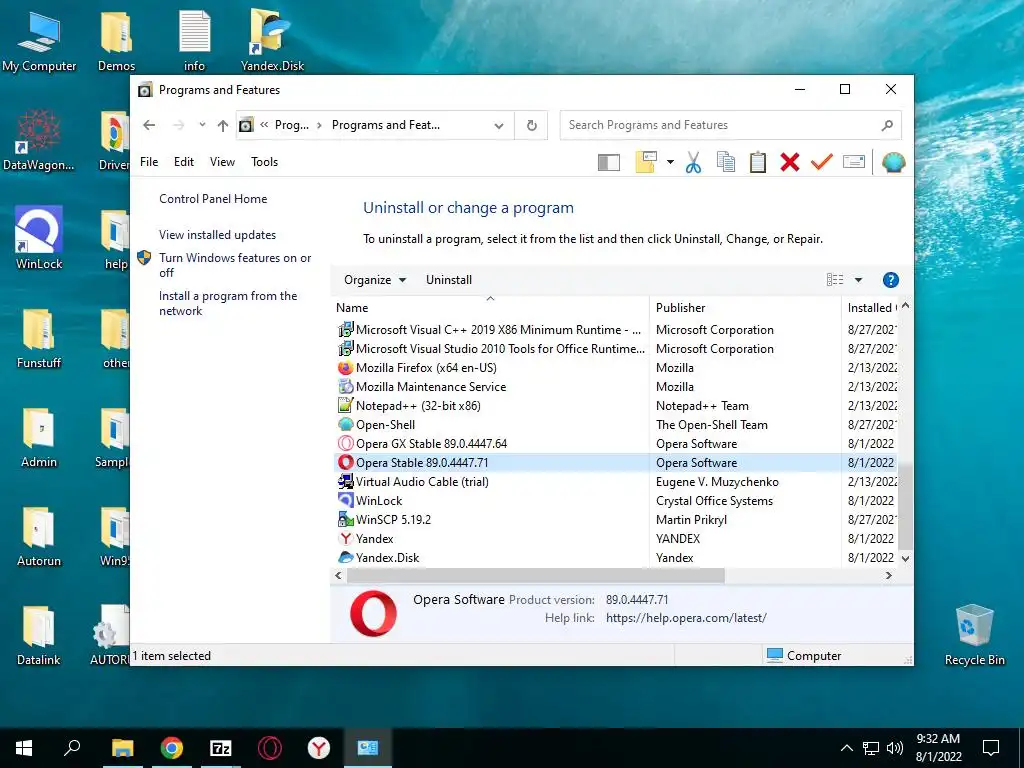The width and height of the screenshot is (1024, 768).
Task: Open WinLock desktop shortcut
Action: point(39,238)
